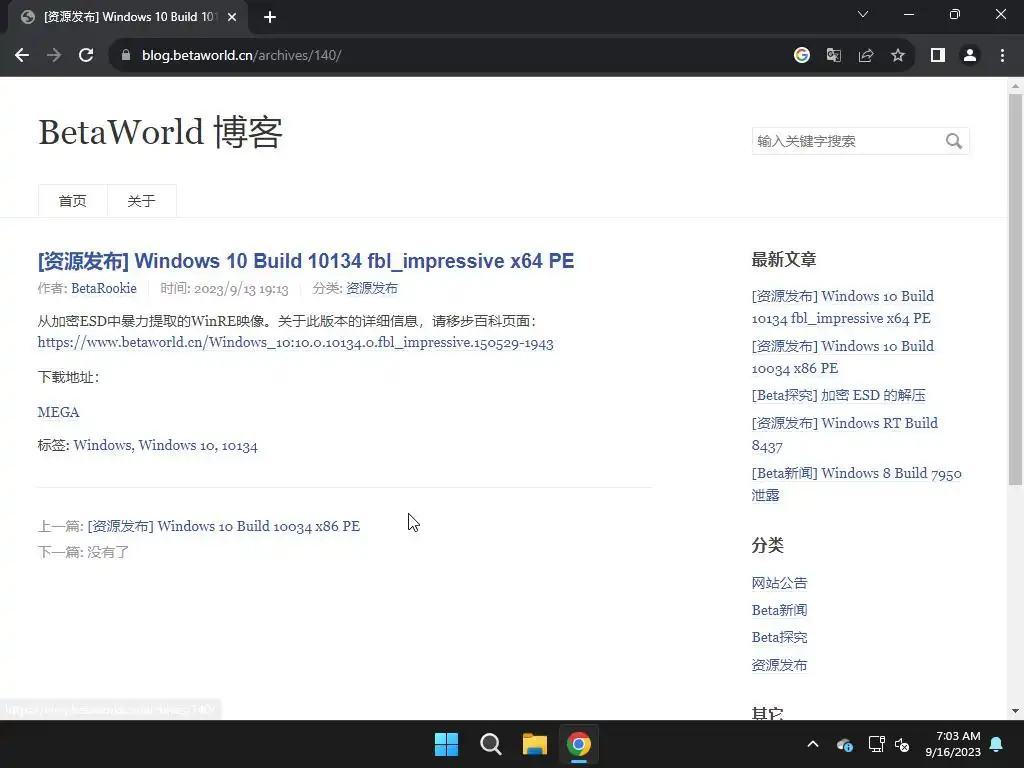Open OneDrive cloud tray icon
The image size is (1024, 768).
844,744
